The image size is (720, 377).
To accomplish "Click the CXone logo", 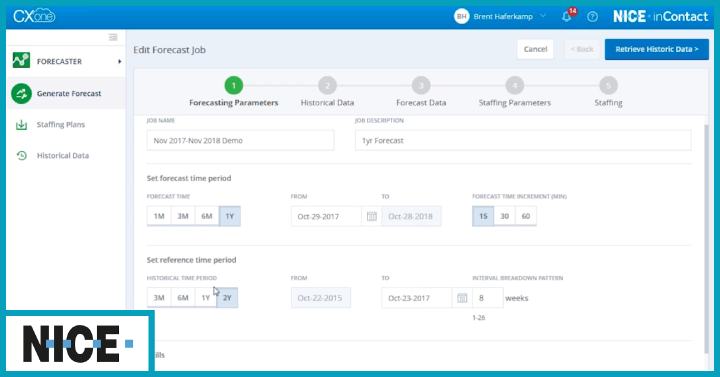I will pos(34,16).
